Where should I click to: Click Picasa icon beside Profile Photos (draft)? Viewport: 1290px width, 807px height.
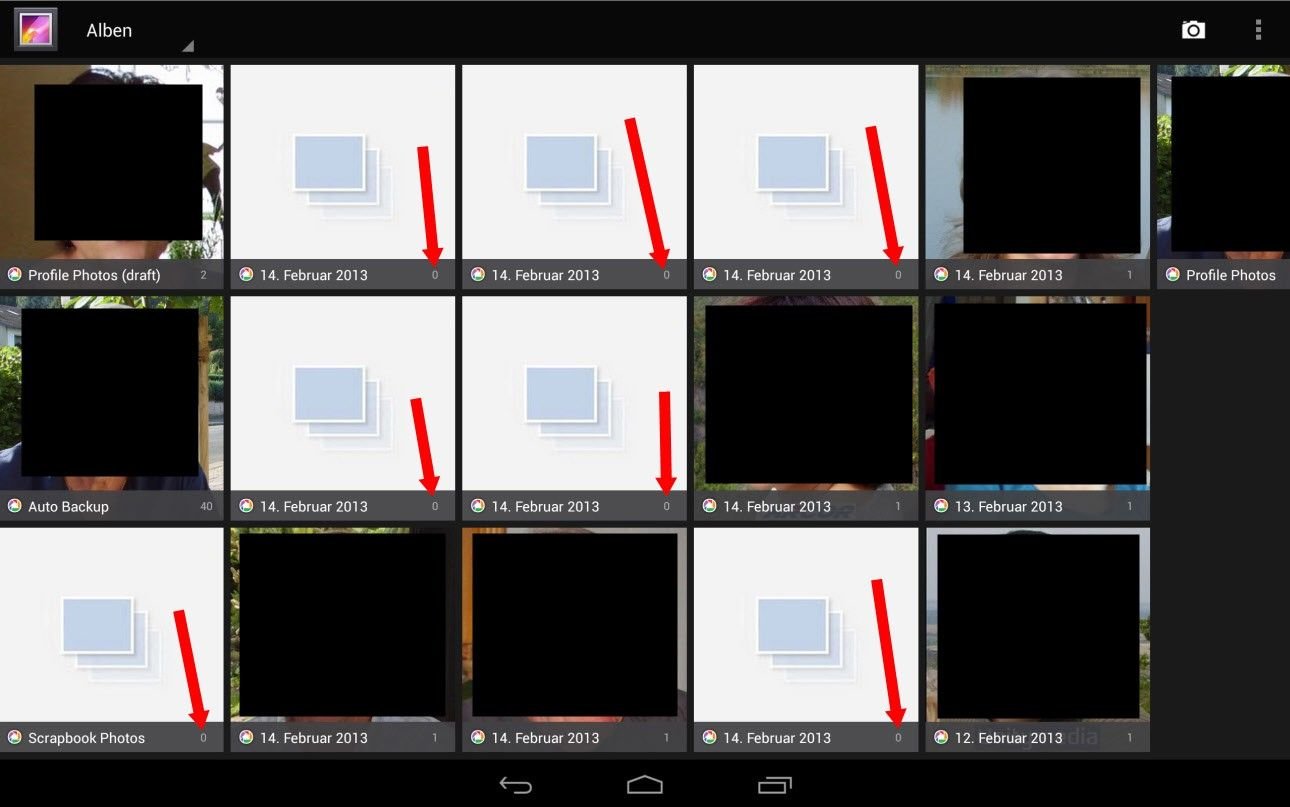click(15, 274)
